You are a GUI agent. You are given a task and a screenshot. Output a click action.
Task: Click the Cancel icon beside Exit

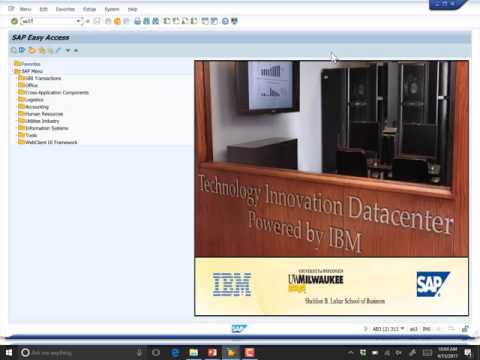pyautogui.click(x=126, y=21)
